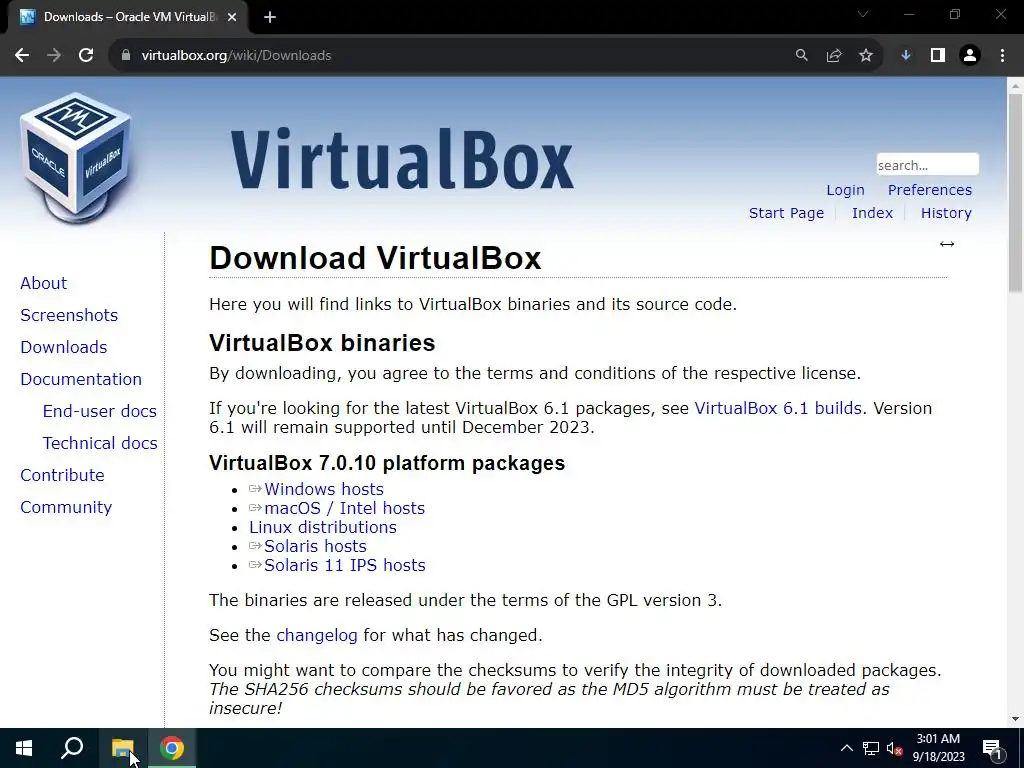Screen dimensions: 1024x768
Task: Click the scrollbar down arrow
Action: click(1015, 720)
